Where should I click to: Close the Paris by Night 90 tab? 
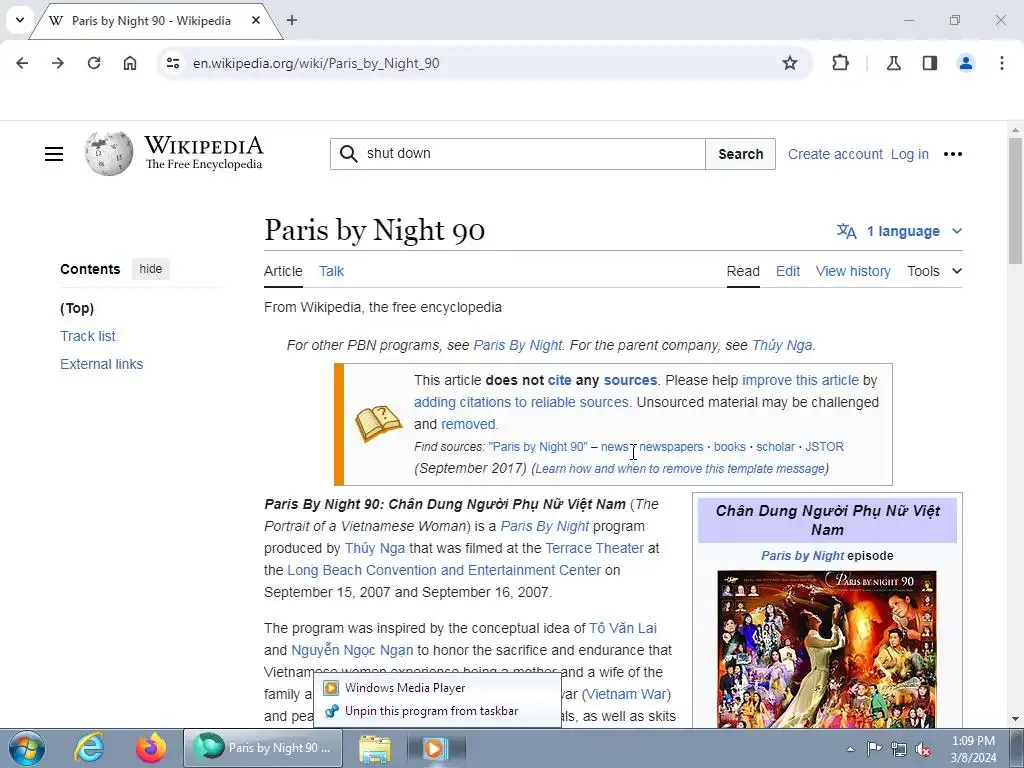point(256,20)
